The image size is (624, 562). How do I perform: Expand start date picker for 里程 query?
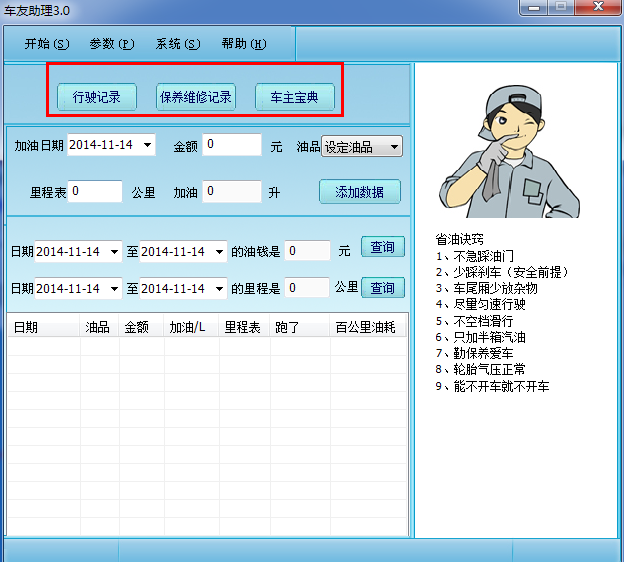coord(114,289)
